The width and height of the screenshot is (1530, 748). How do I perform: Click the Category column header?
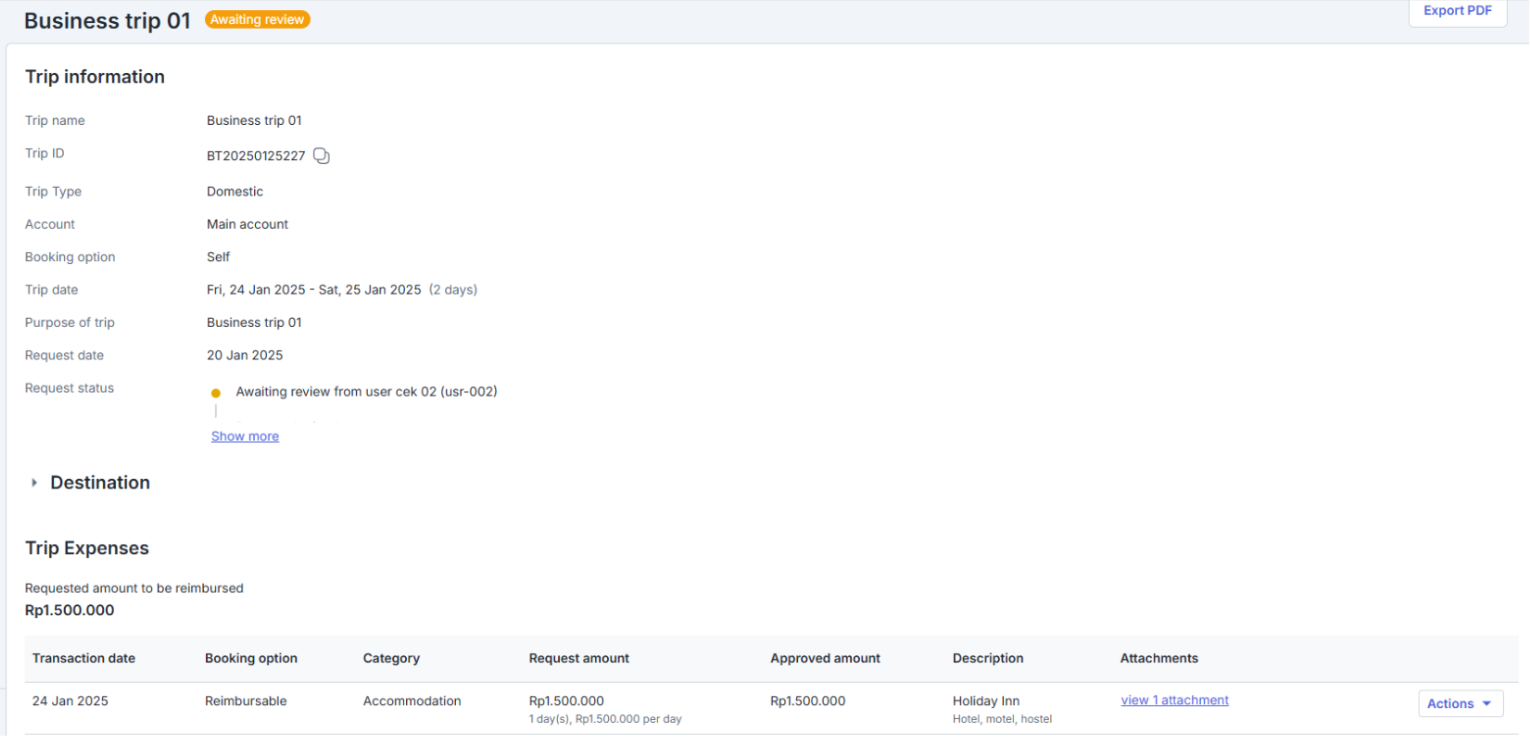pyautogui.click(x=391, y=659)
